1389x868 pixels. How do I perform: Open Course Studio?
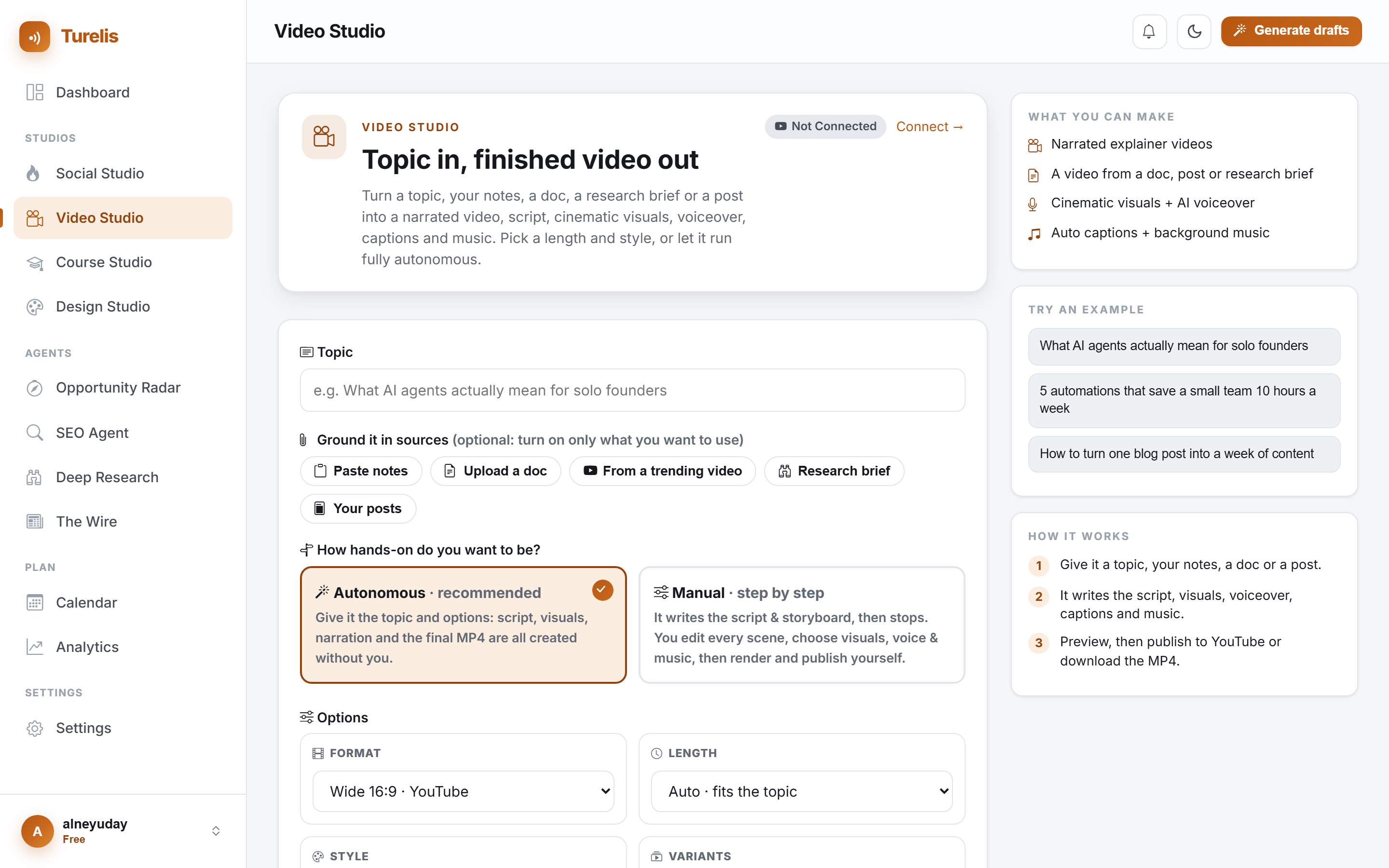point(123,262)
